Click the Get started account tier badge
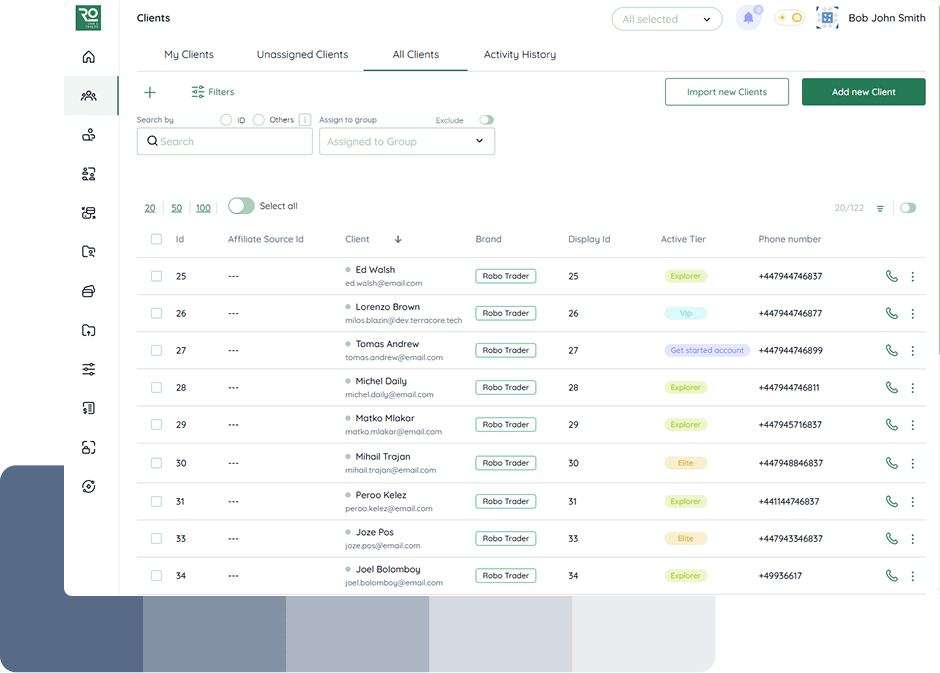The height and width of the screenshot is (673, 940). 707,351
